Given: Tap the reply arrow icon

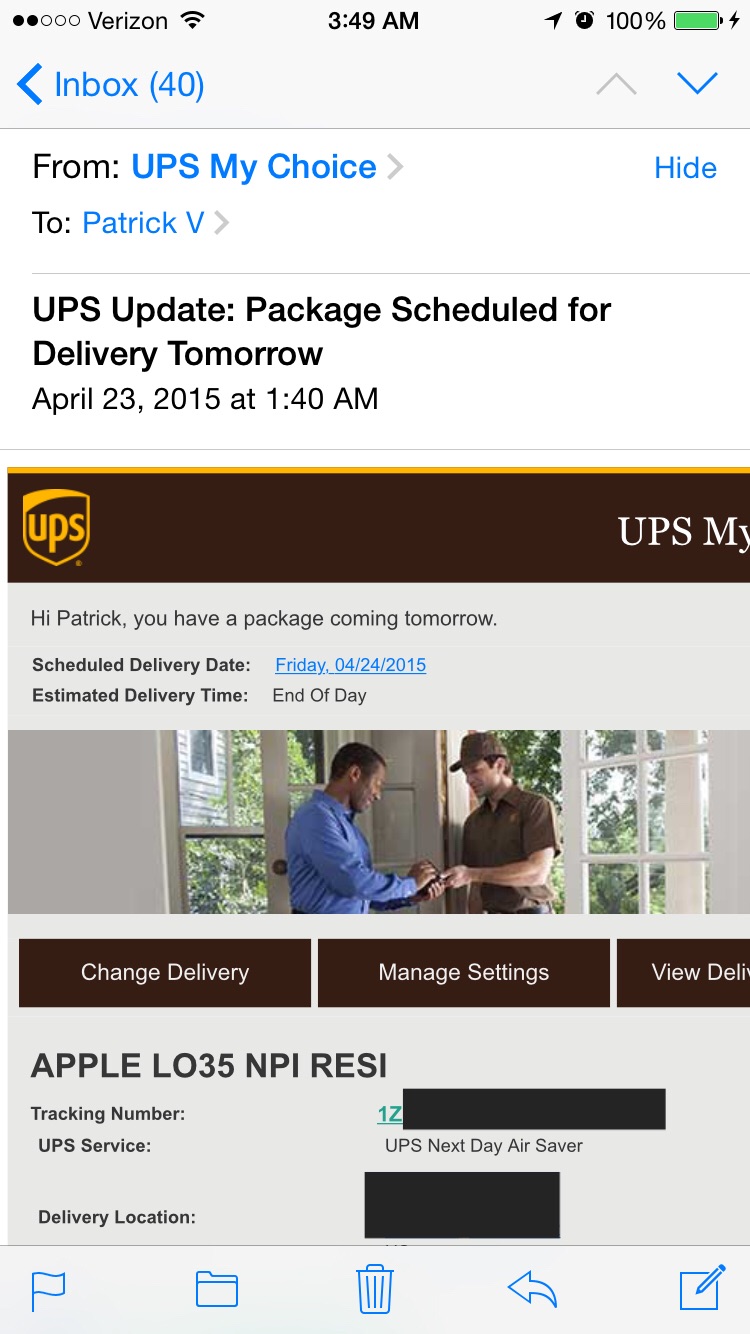Looking at the screenshot, I should pyautogui.click(x=532, y=1289).
